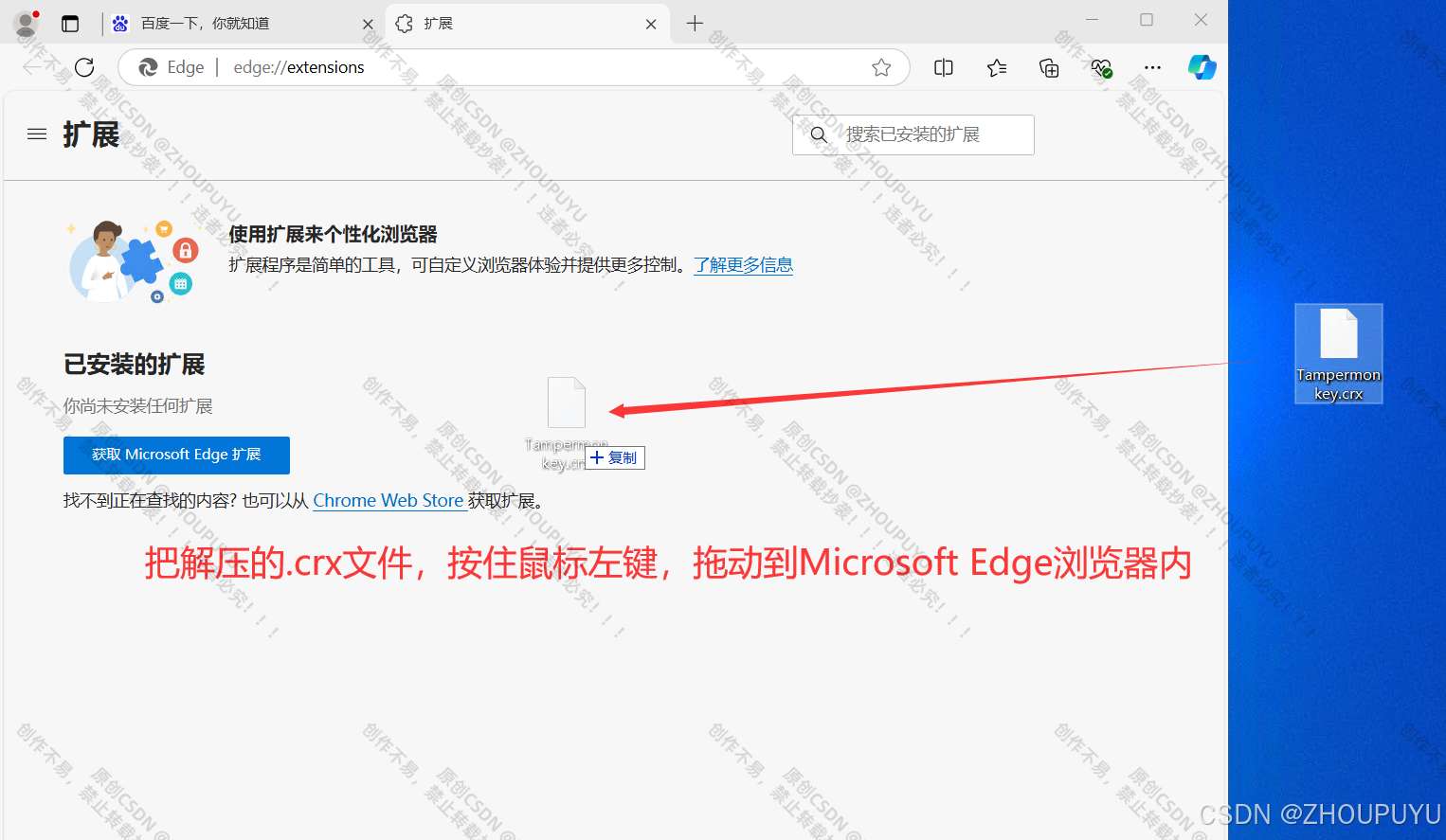
Task: Open the extensions hamburger menu
Action: [x=37, y=134]
